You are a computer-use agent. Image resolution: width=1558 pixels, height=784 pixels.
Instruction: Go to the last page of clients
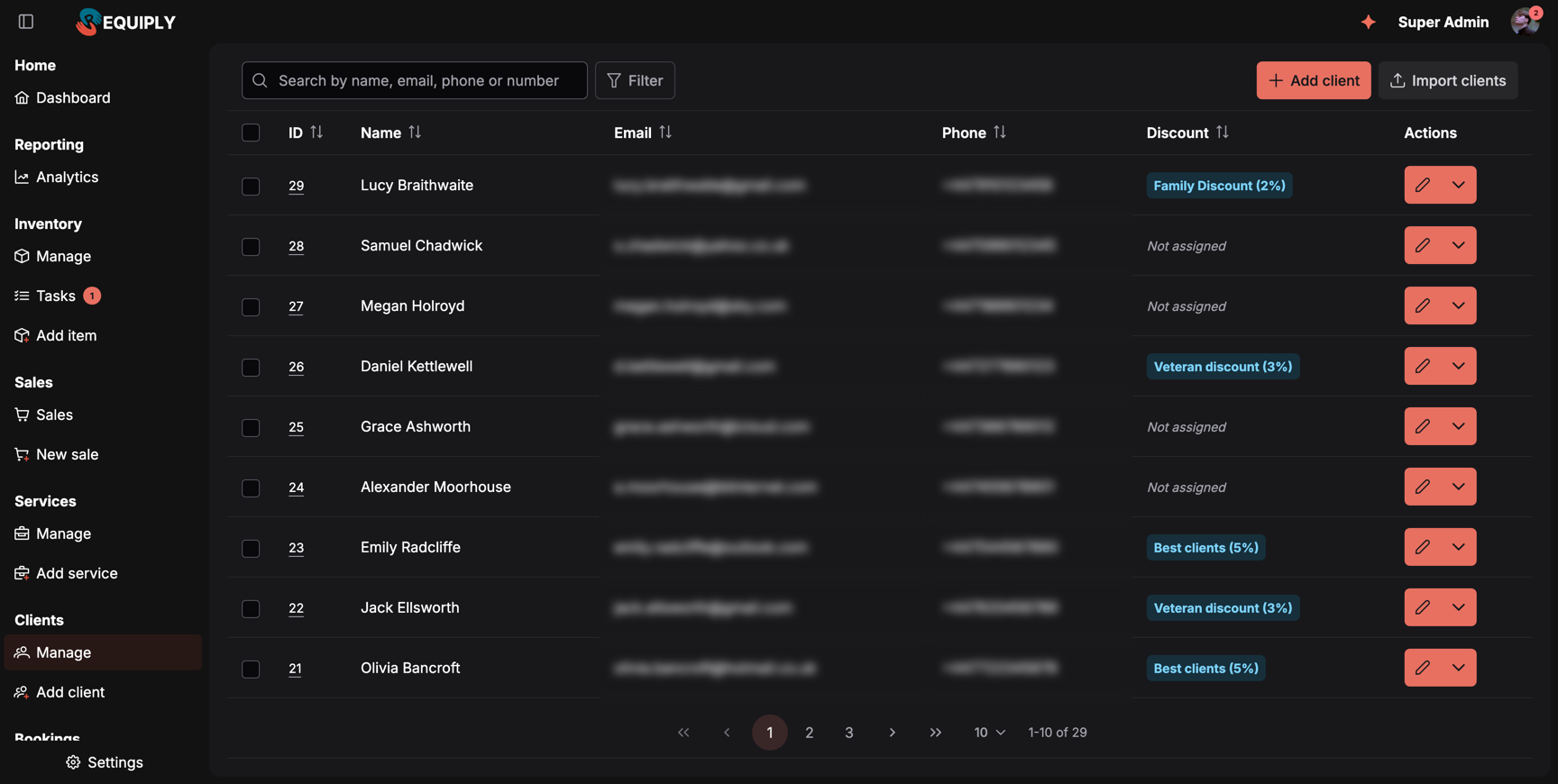pos(936,733)
